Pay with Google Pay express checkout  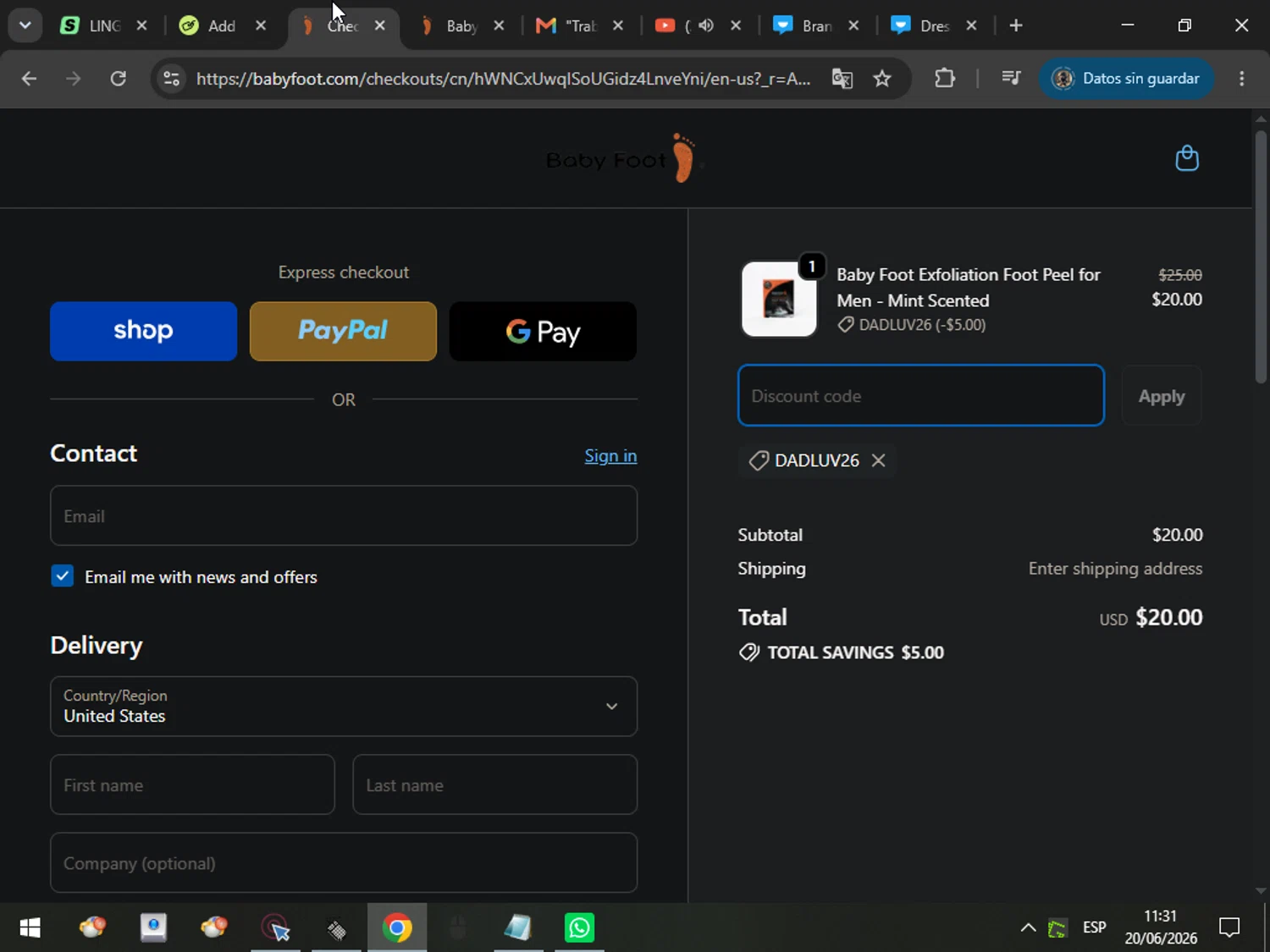pos(543,331)
